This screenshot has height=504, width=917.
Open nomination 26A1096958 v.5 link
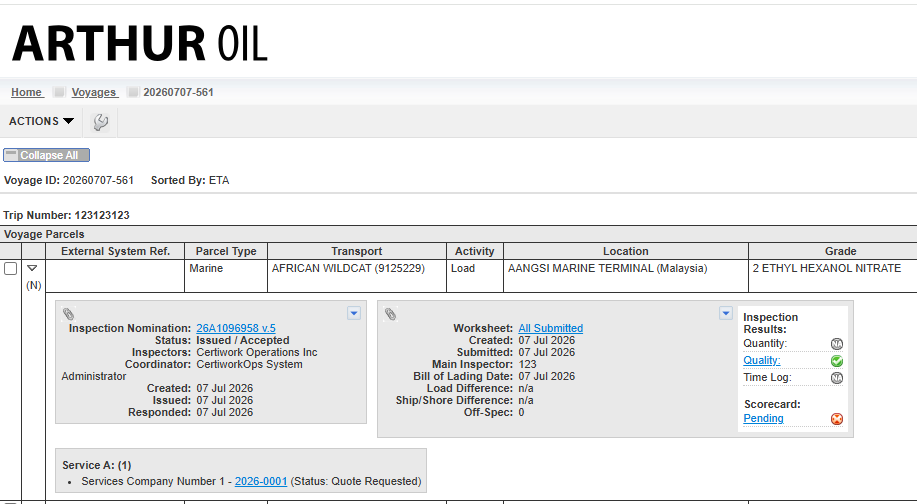pos(236,329)
